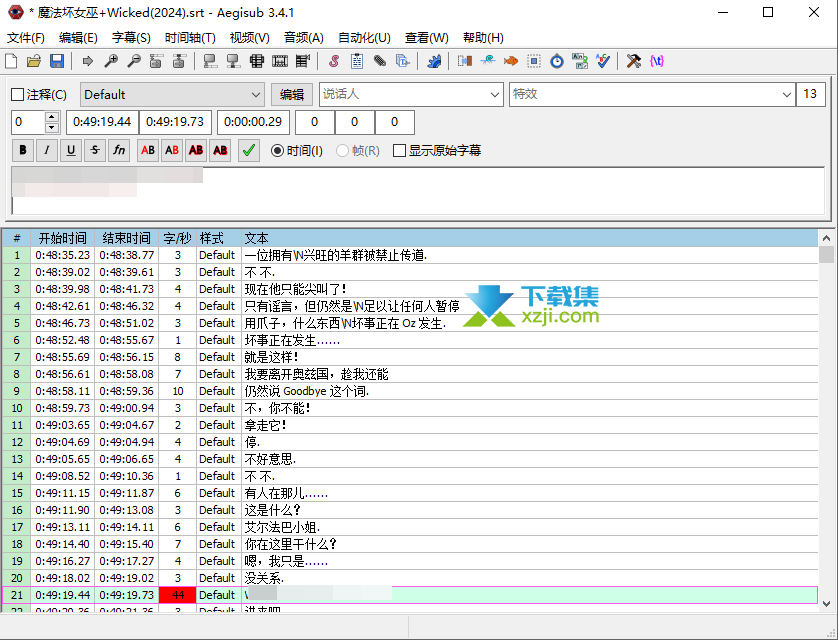This screenshot has width=838, height=640.
Task: Open the 查看(W) menu
Action: (426, 38)
